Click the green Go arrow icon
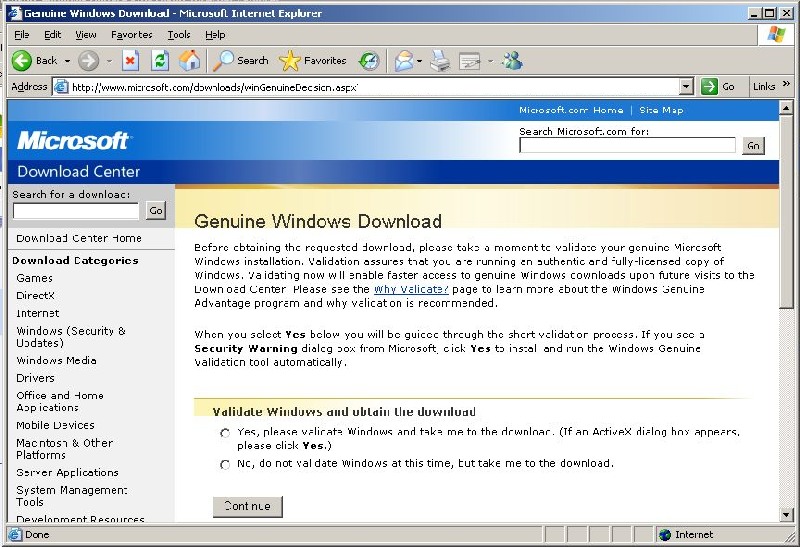Image resolution: width=800 pixels, height=547 pixels. pos(709,87)
